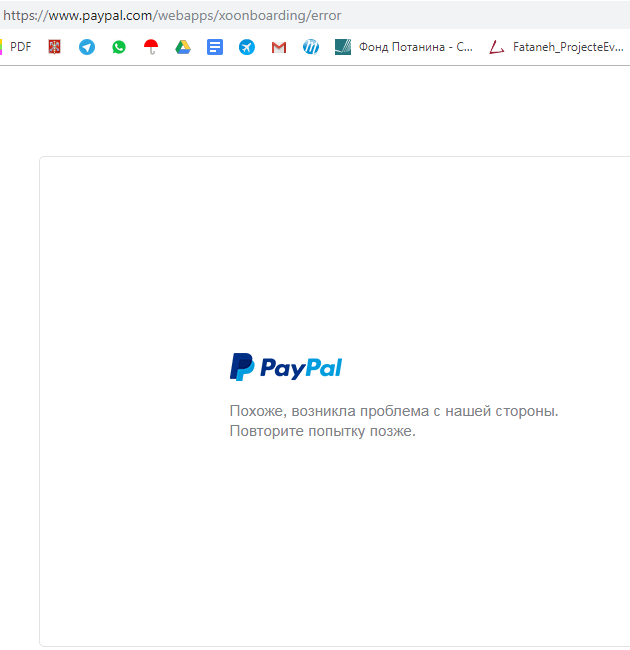Click the PayPal wordmark text
The image size is (630, 650).
(301, 368)
